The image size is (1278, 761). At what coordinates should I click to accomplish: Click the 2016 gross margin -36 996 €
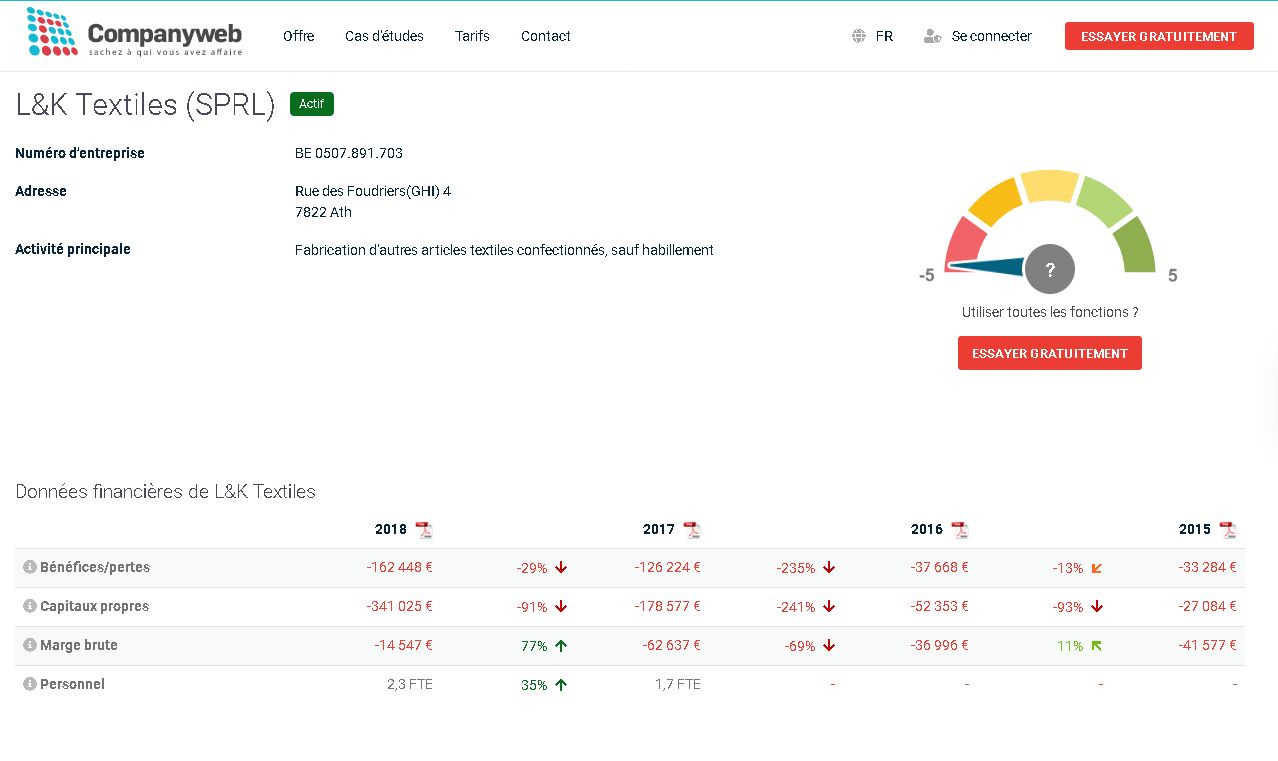(x=940, y=645)
